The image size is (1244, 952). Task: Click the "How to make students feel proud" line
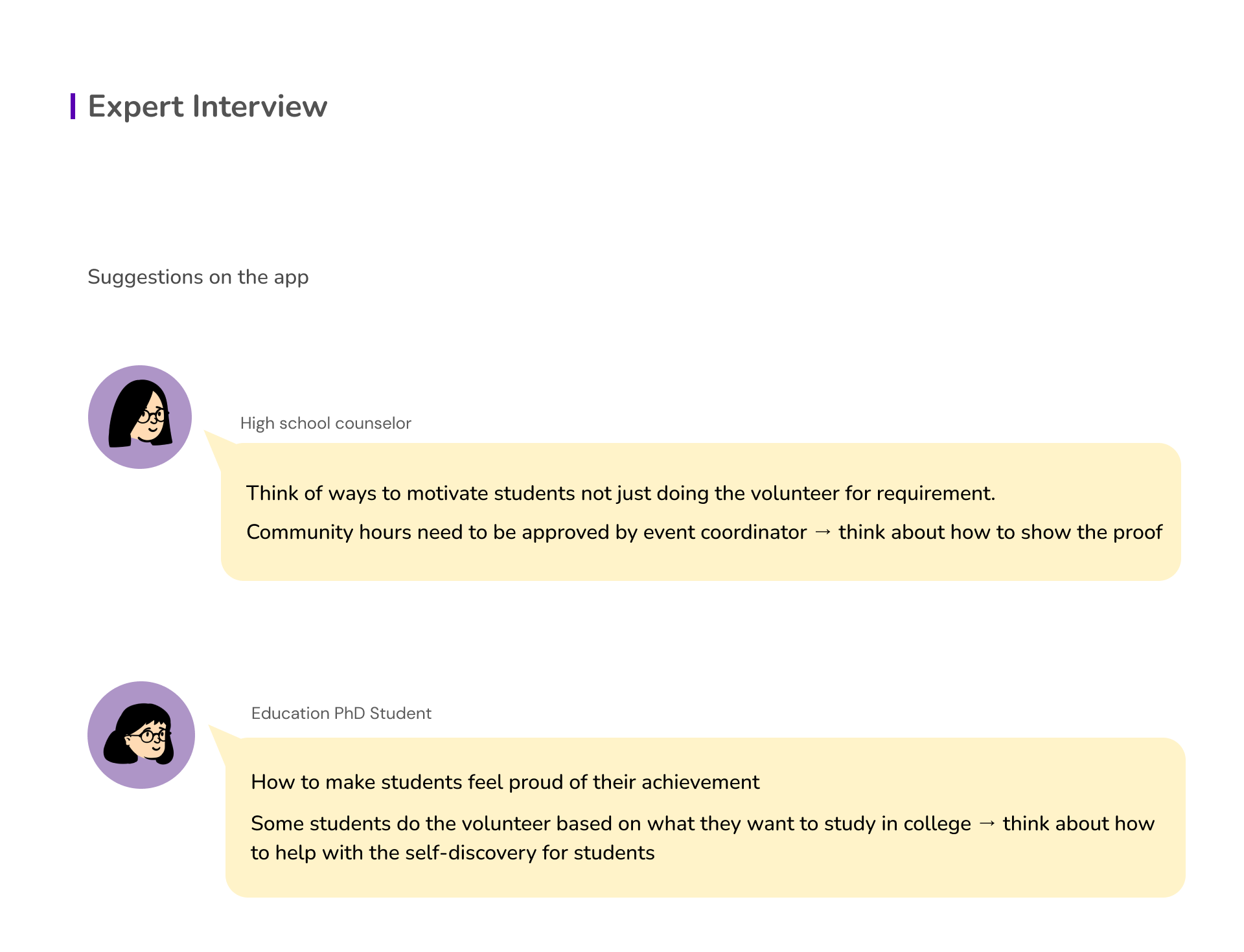coord(505,782)
